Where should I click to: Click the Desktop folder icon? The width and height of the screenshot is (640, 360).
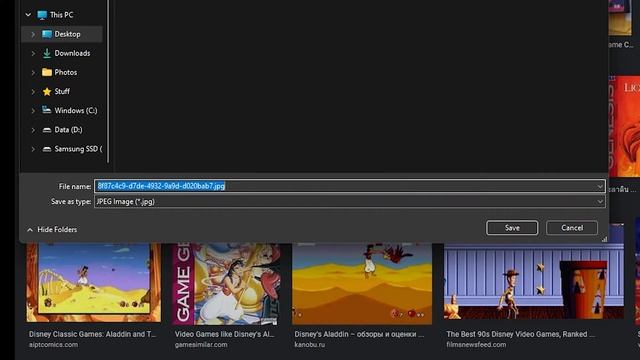point(47,34)
